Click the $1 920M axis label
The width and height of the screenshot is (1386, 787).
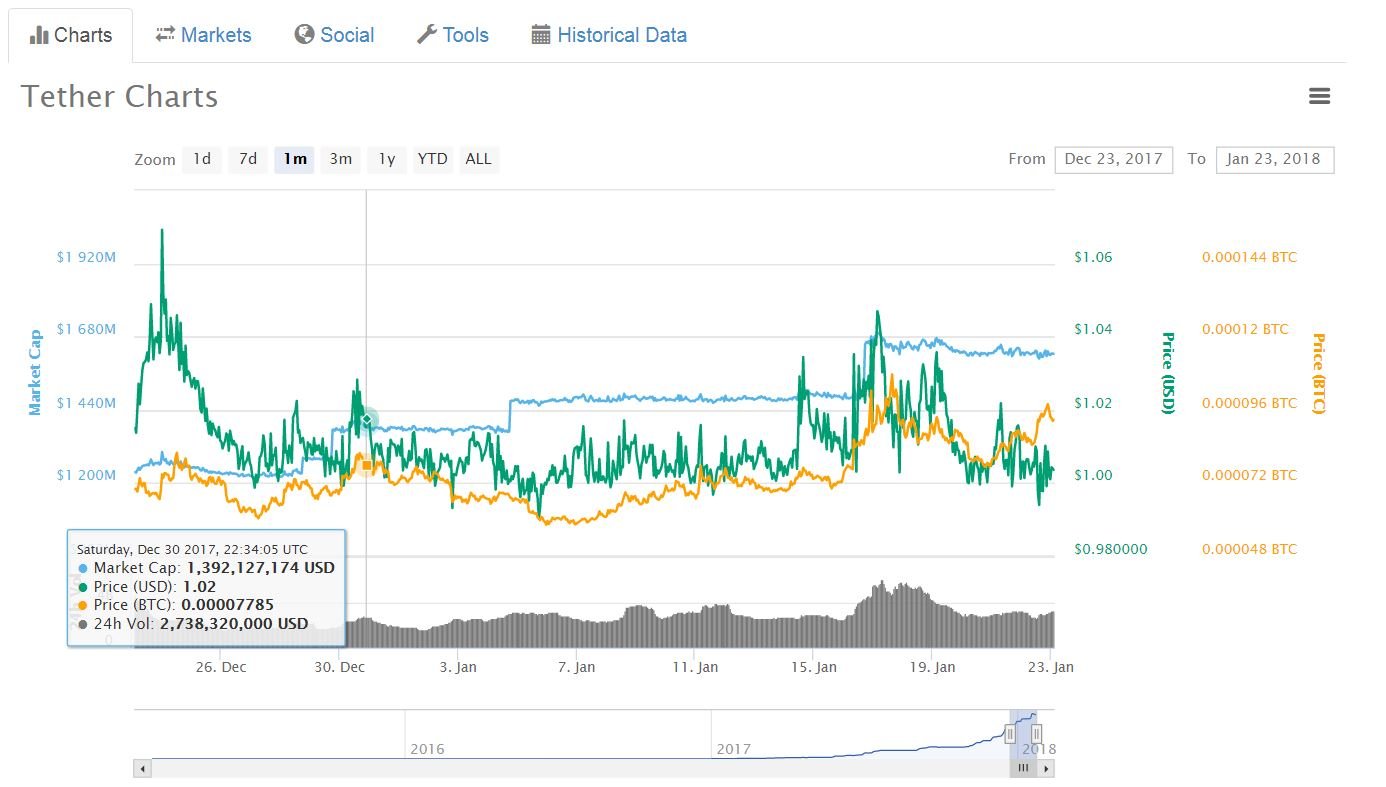(x=86, y=257)
